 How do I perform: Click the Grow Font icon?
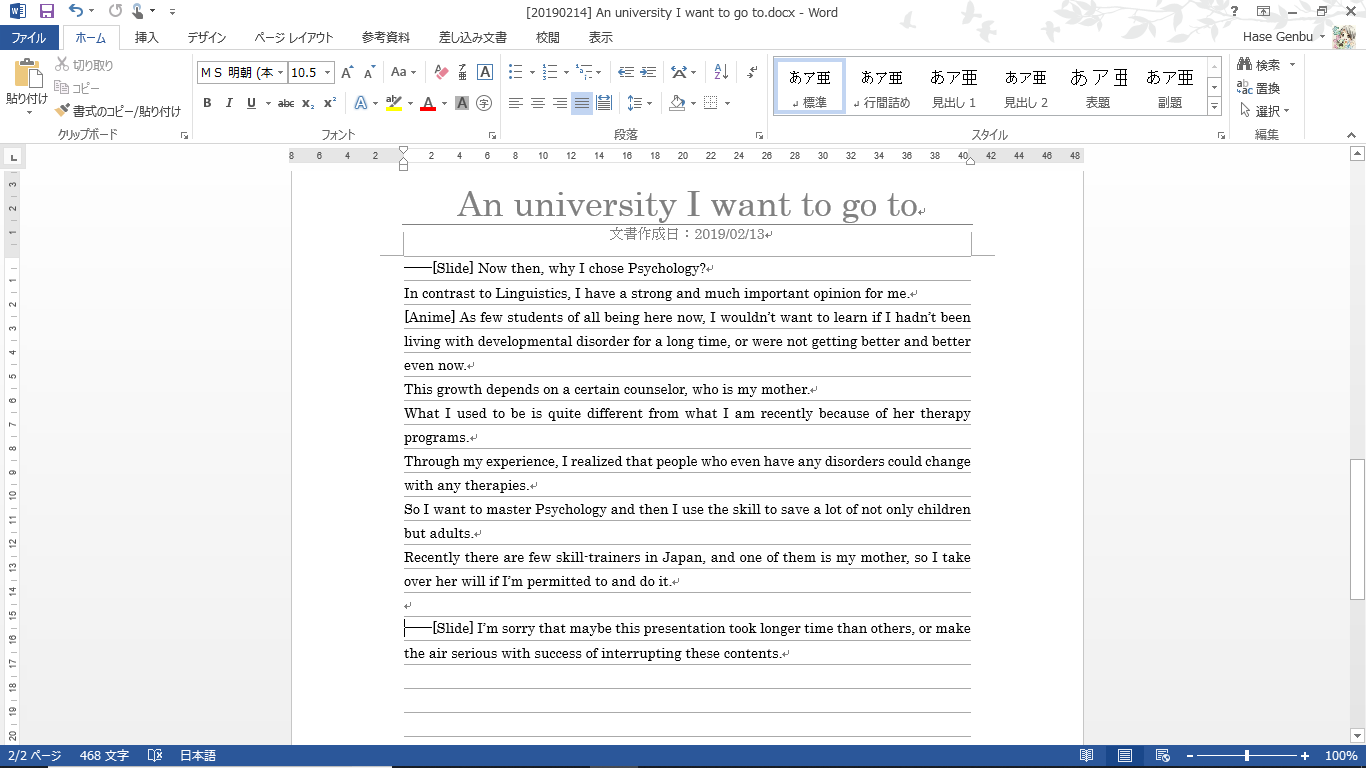[x=347, y=72]
